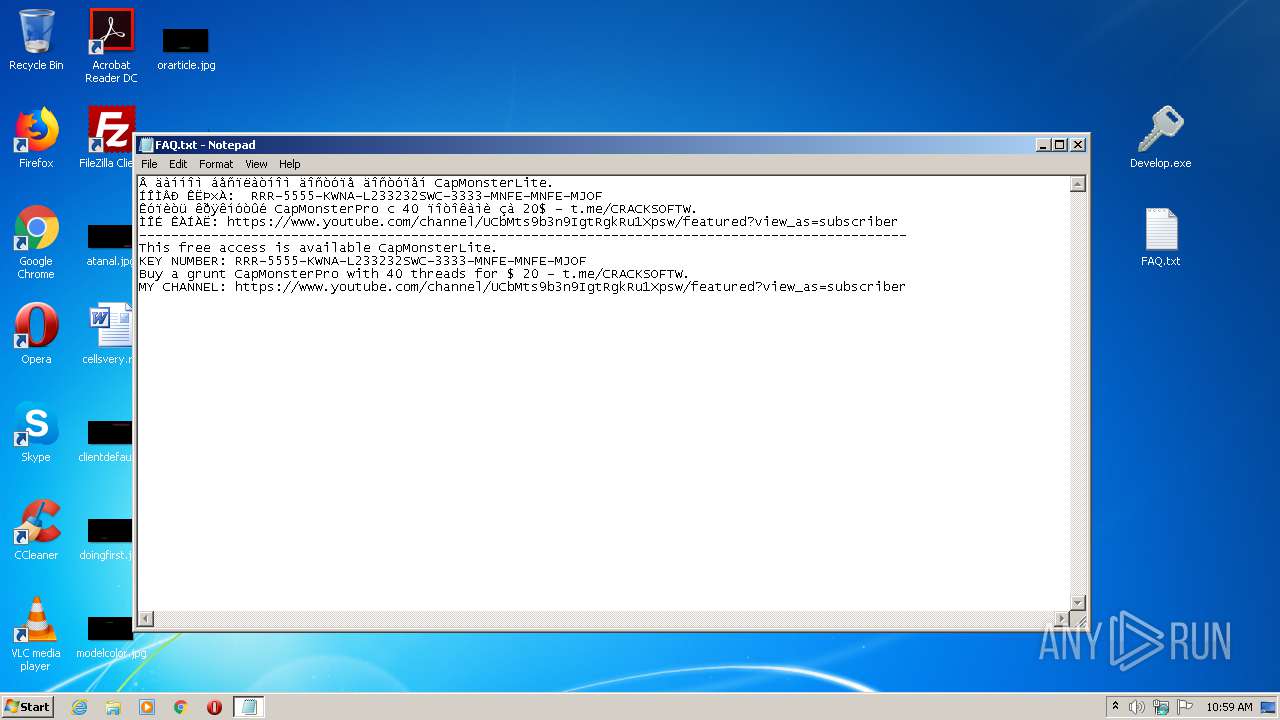Click line 'This free access is available CapMonsterLite.'
This screenshot has height=720, width=1280.
[318, 248]
